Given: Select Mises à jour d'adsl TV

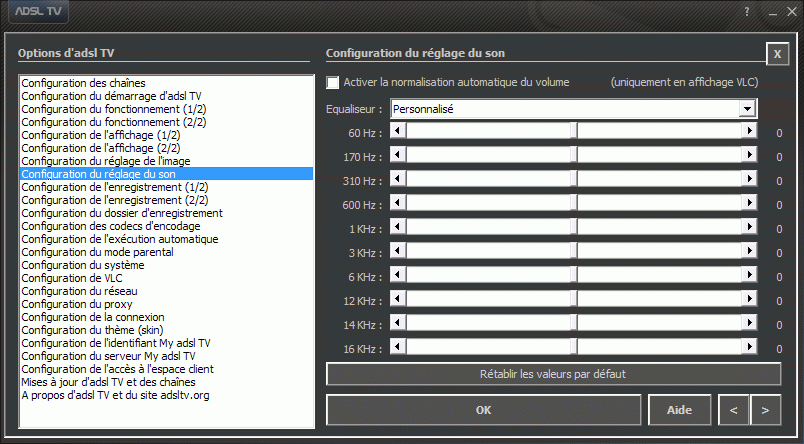Looking at the screenshot, I should (166, 382).
